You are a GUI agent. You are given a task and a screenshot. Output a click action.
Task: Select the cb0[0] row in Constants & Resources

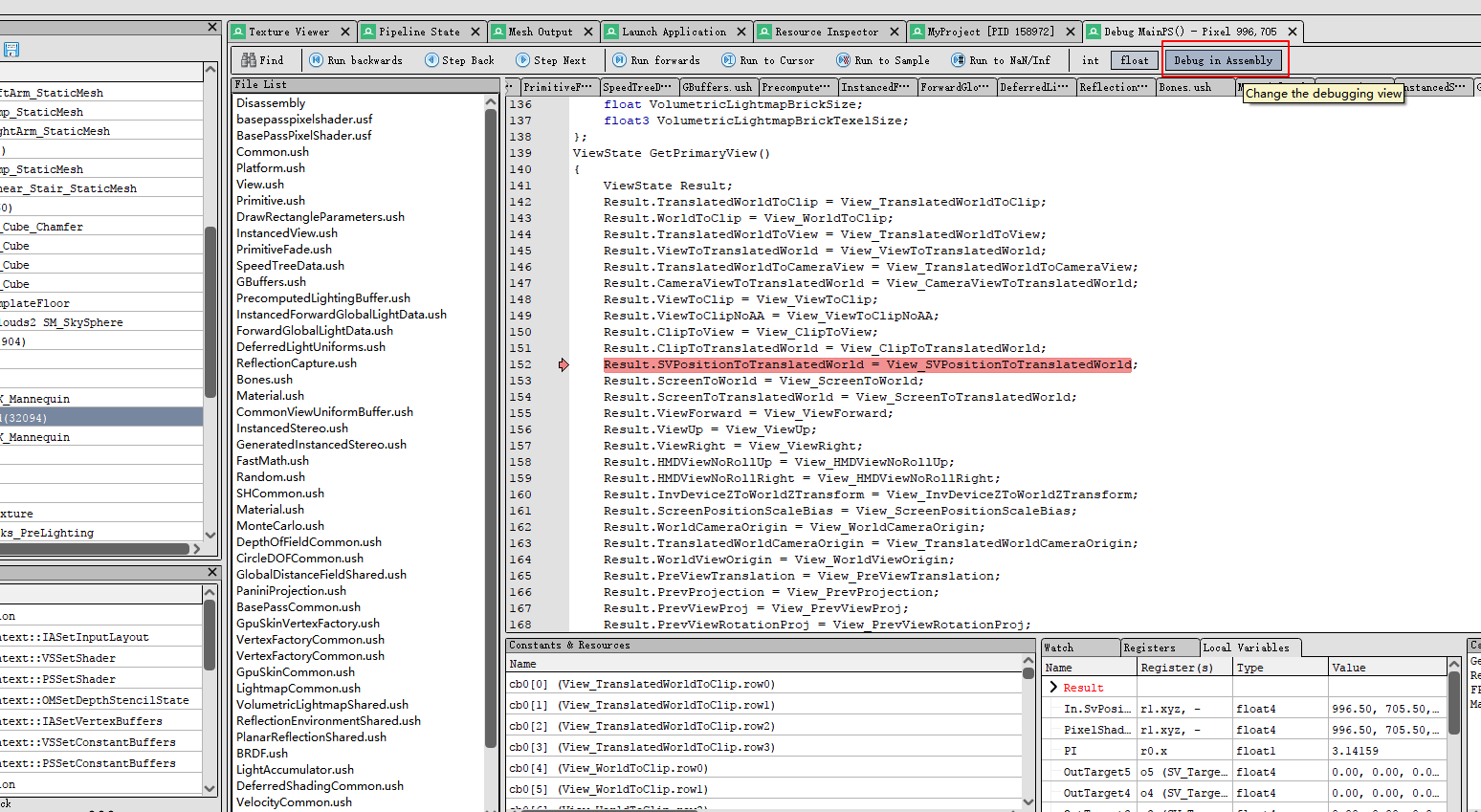click(593, 684)
